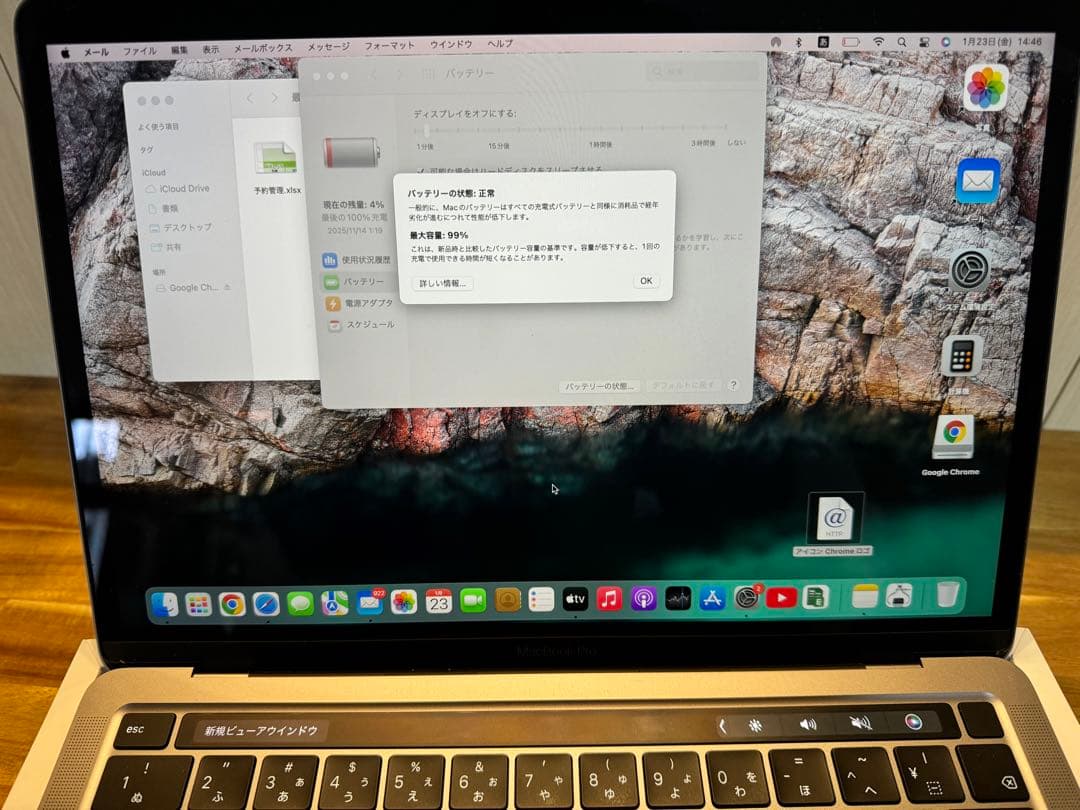Click OK in the battery status dialog
The width and height of the screenshot is (1080, 810).
(645, 281)
